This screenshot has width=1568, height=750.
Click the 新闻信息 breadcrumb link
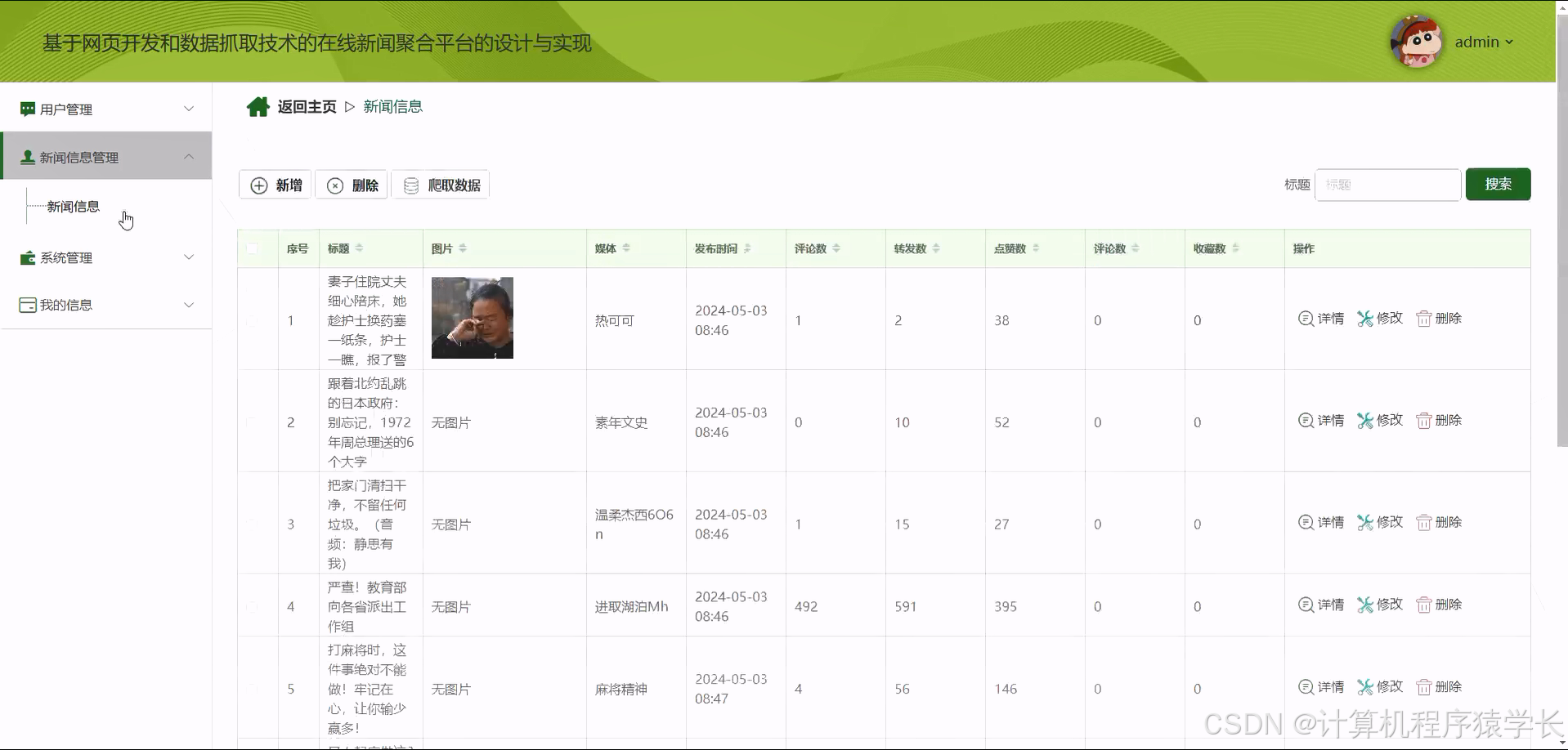click(393, 107)
